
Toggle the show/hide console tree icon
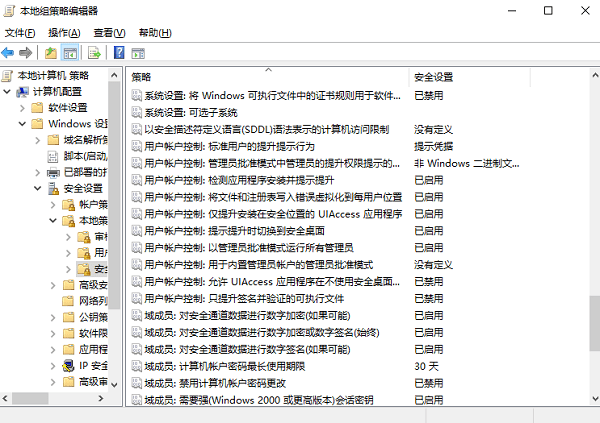coord(70,53)
